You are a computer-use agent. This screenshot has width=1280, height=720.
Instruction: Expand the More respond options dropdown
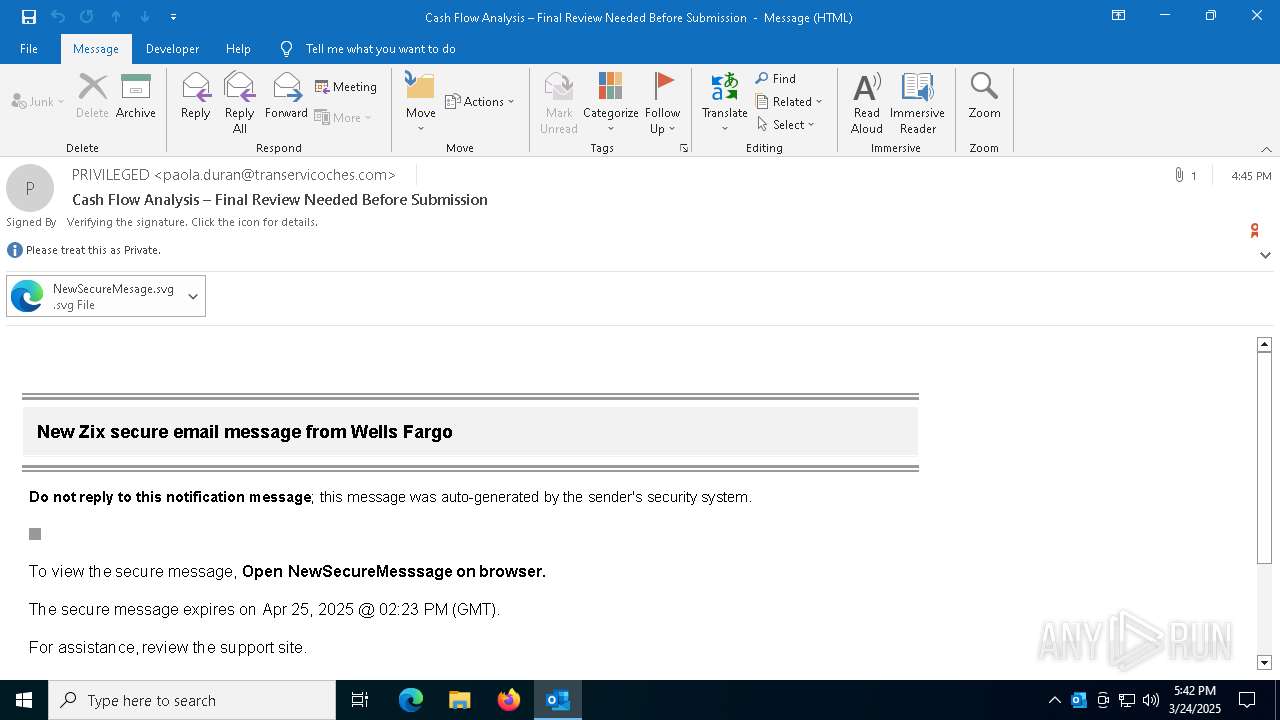343,117
